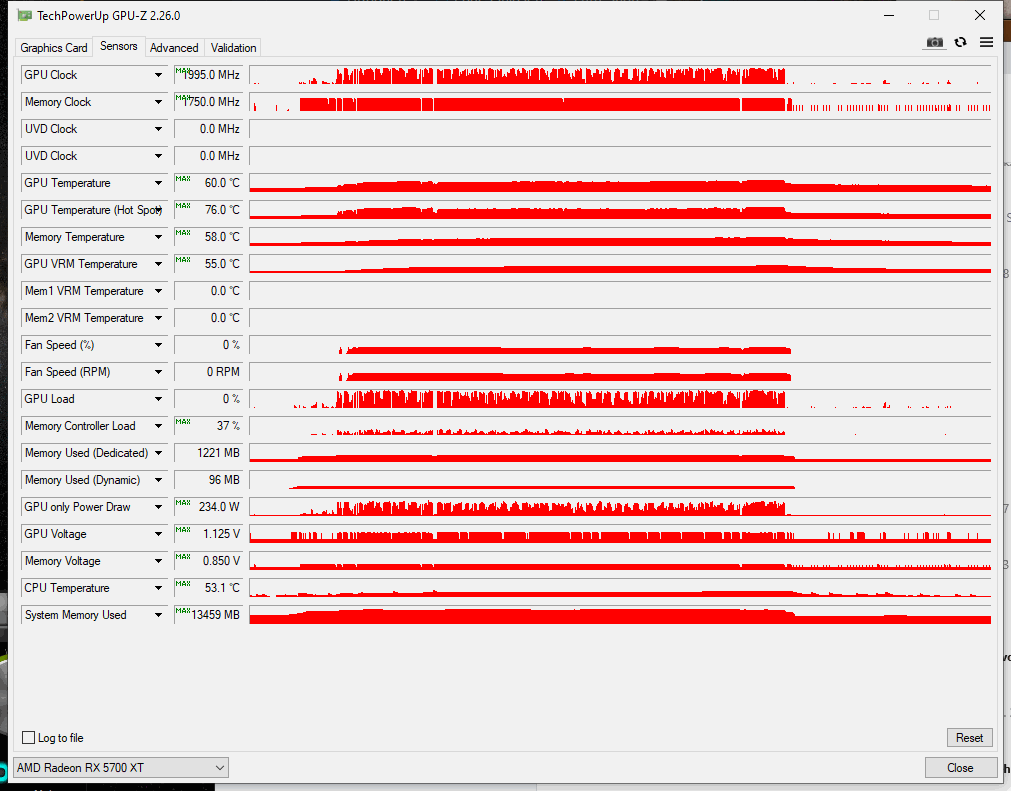Click the GPU VRM Temperature 55.0 °C value
Screen dimensions: 1011x791
[x=208, y=264]
